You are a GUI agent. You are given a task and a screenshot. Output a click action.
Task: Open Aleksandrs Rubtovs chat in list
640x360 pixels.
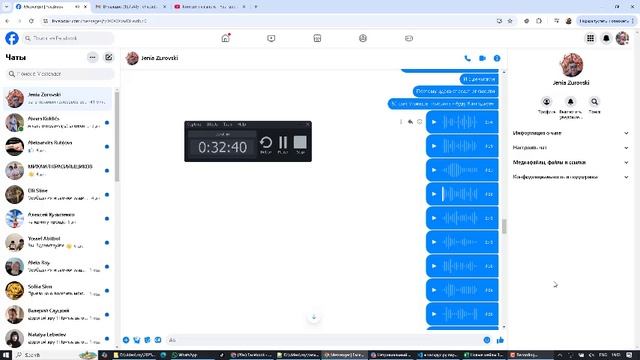pyautogui.click(x=58, y=147)
